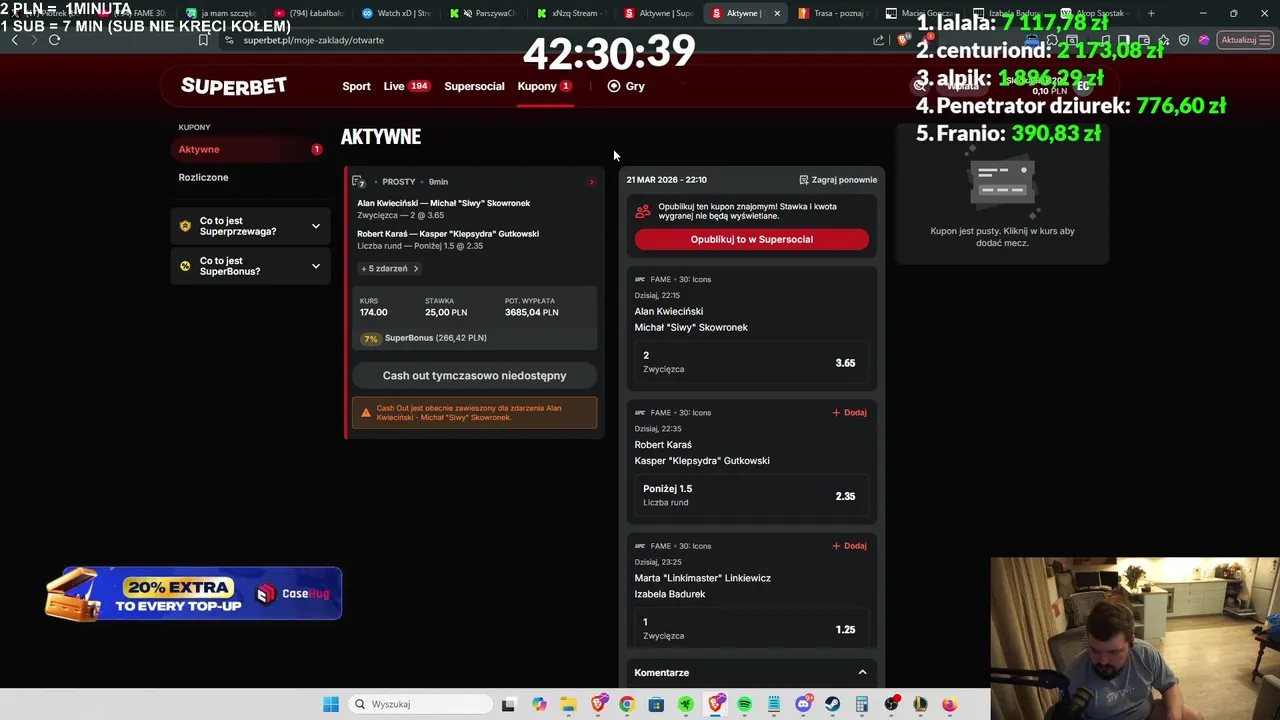Open Discord from the taskbar
1280x720 pixels.
pos(803,704)
